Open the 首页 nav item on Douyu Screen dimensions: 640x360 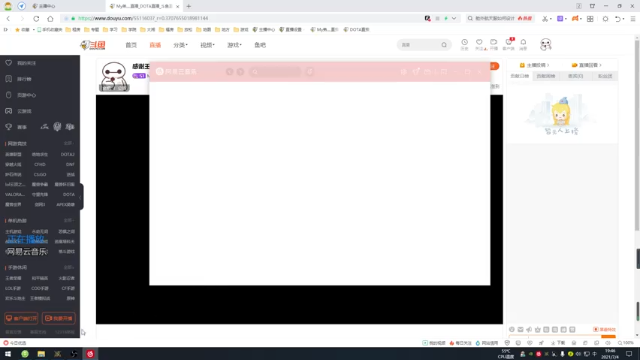point(131,45)
